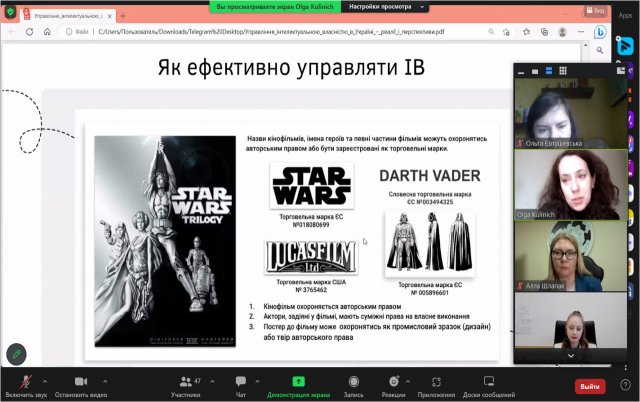Click the red Выйти leave button
The width and height of the screenshot is (640, 402).
589,386
